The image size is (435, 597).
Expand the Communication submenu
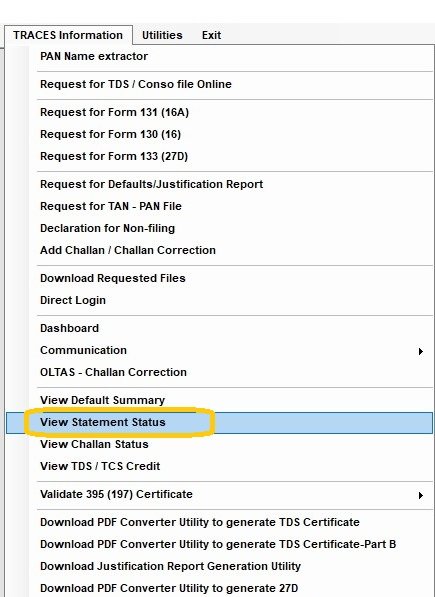(220, 350)
